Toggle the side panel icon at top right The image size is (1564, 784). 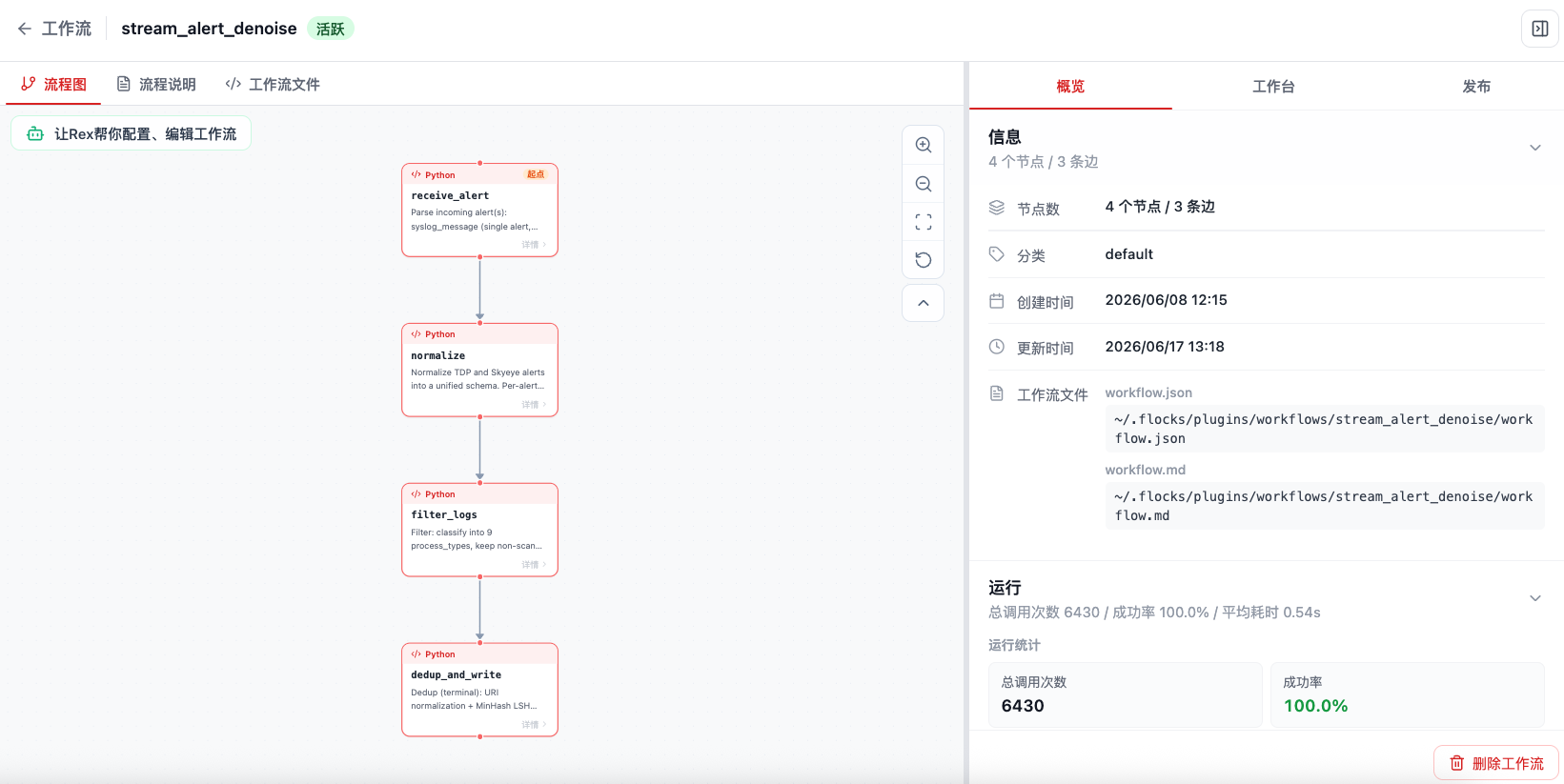(1540, 29)
